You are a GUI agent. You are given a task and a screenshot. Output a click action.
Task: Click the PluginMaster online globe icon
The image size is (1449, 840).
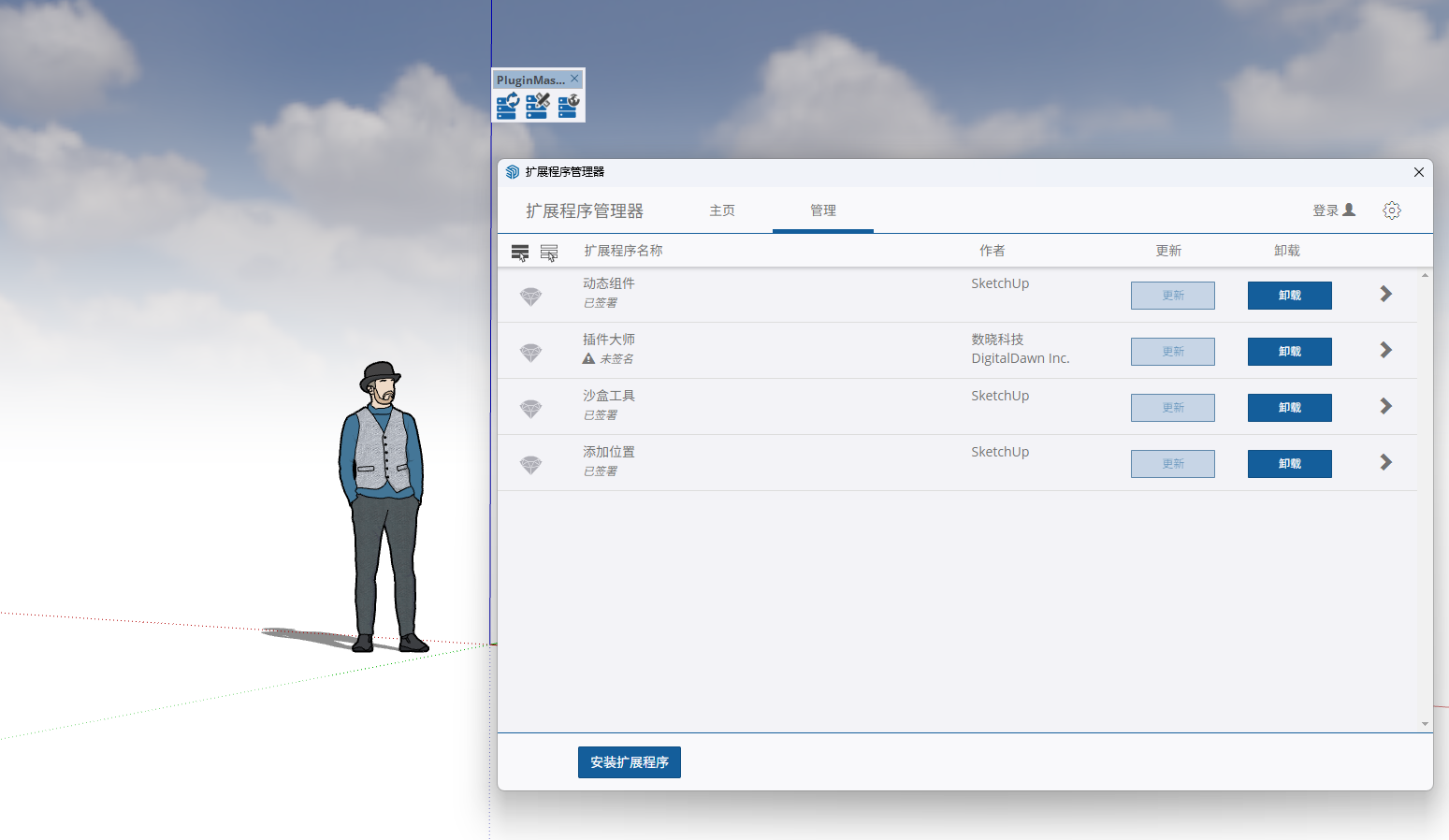[569, 106]
